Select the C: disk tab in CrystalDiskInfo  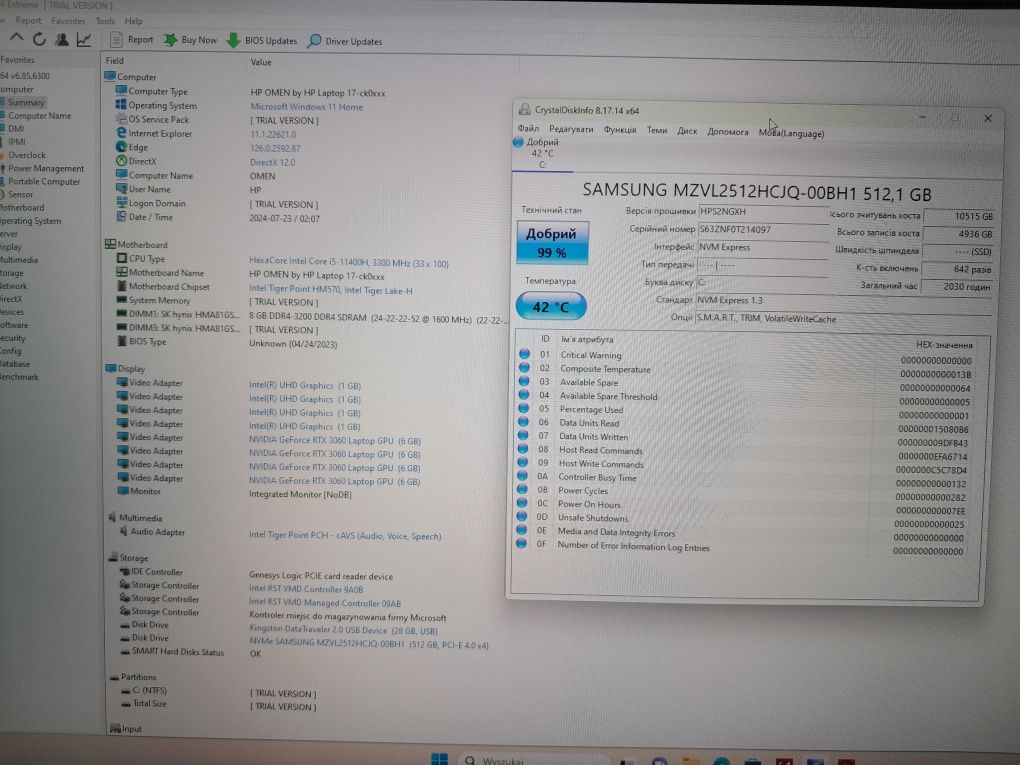coord(543,154)
